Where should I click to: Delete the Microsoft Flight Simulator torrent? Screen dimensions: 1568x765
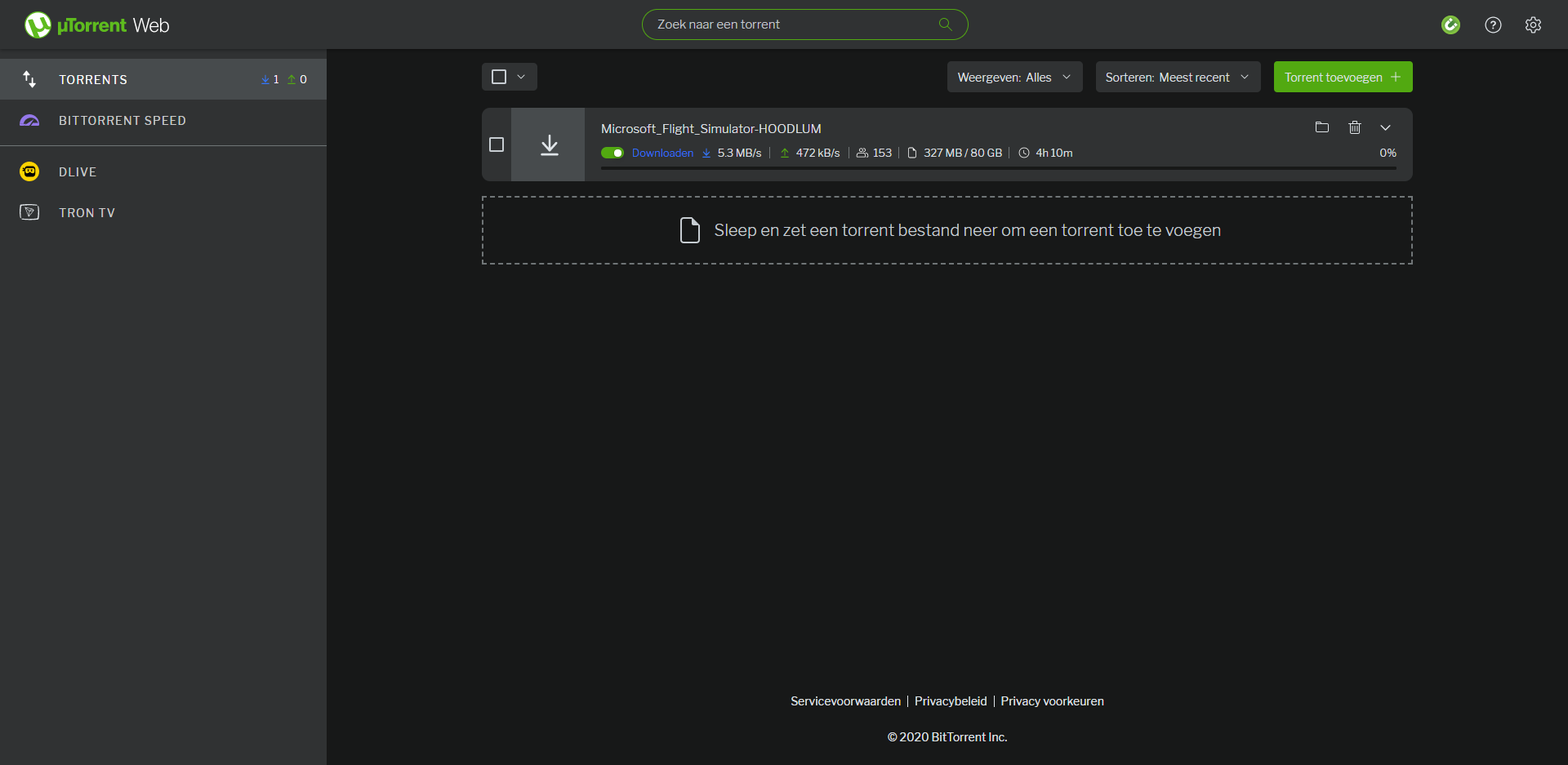(1355, 127)
